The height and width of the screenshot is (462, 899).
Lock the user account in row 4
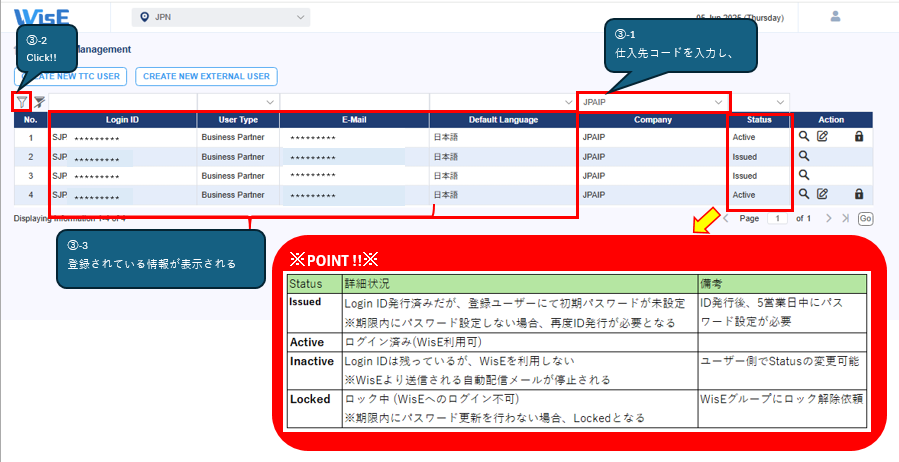(x=858, y=194)
